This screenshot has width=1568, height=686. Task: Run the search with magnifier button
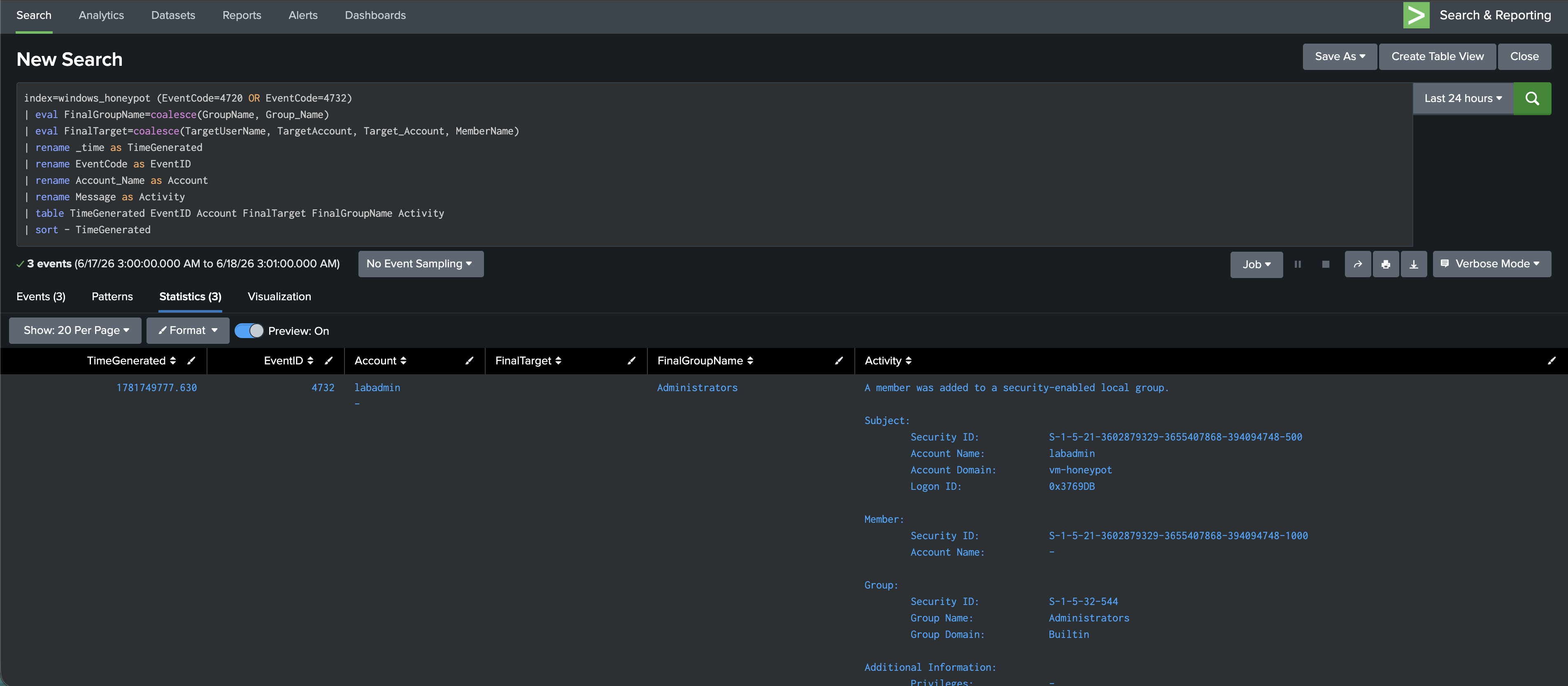click(1531, 99)
